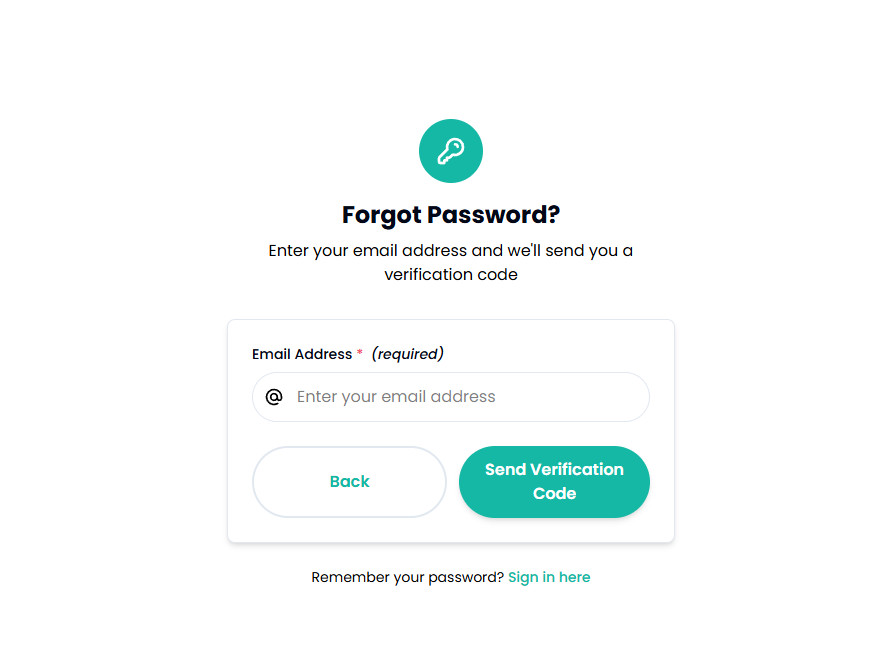877x671 pixels.
Task: Click the email address input field
Action: pos(450,396)
